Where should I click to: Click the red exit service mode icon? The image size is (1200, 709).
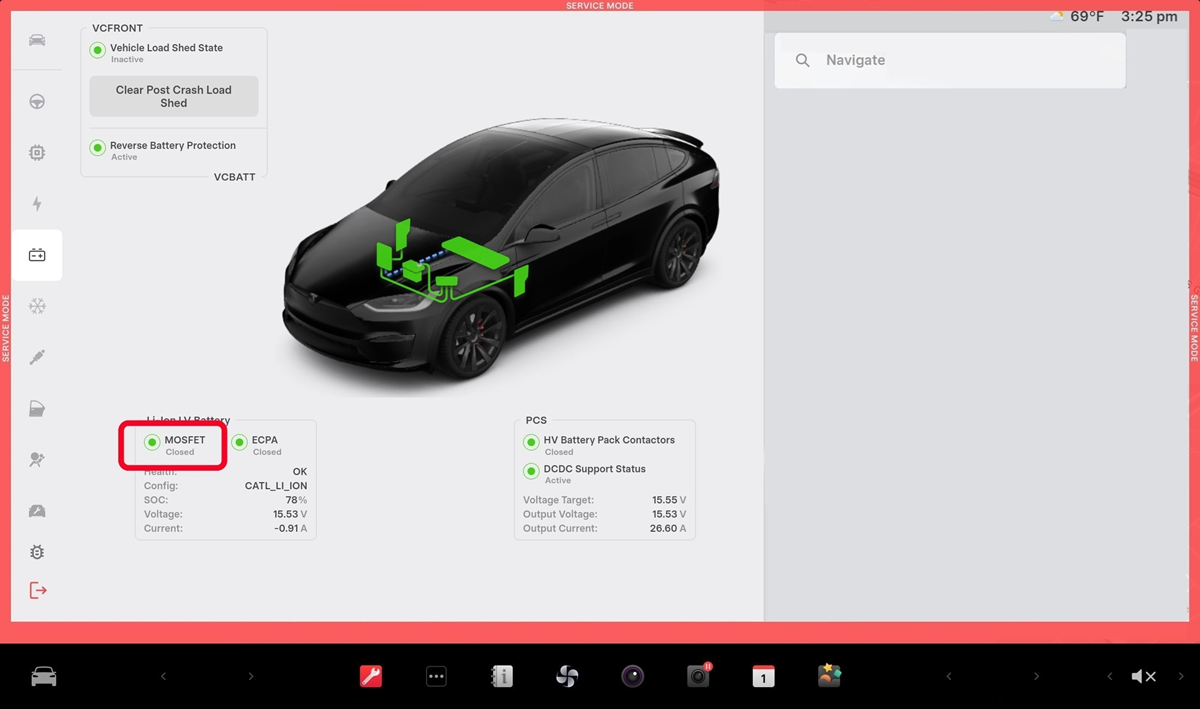click(38, 590)
